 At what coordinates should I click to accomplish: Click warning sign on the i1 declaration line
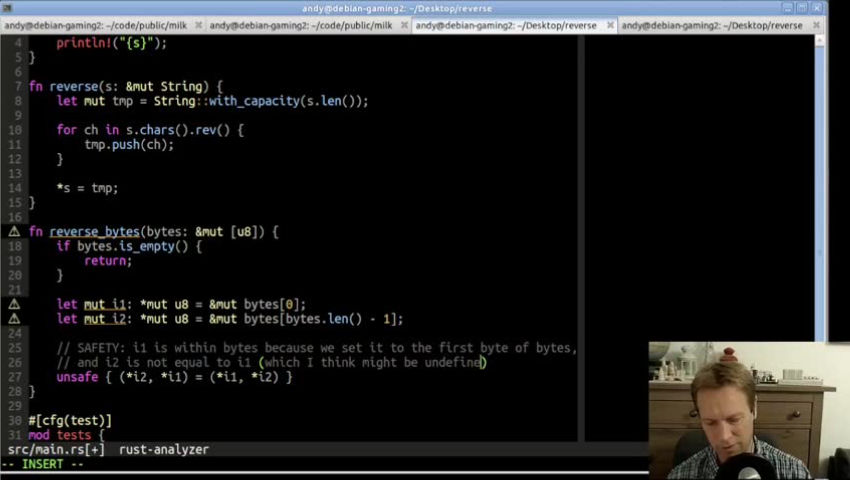pos(14,304)
